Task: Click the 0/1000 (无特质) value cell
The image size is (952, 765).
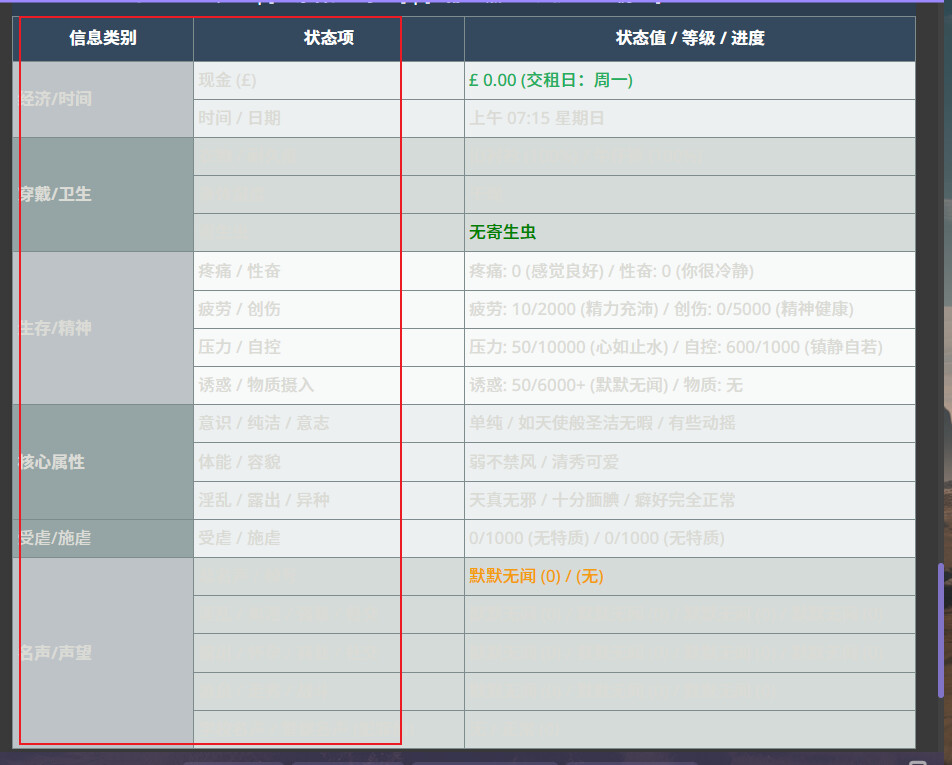Action: [x=690, y=539]
